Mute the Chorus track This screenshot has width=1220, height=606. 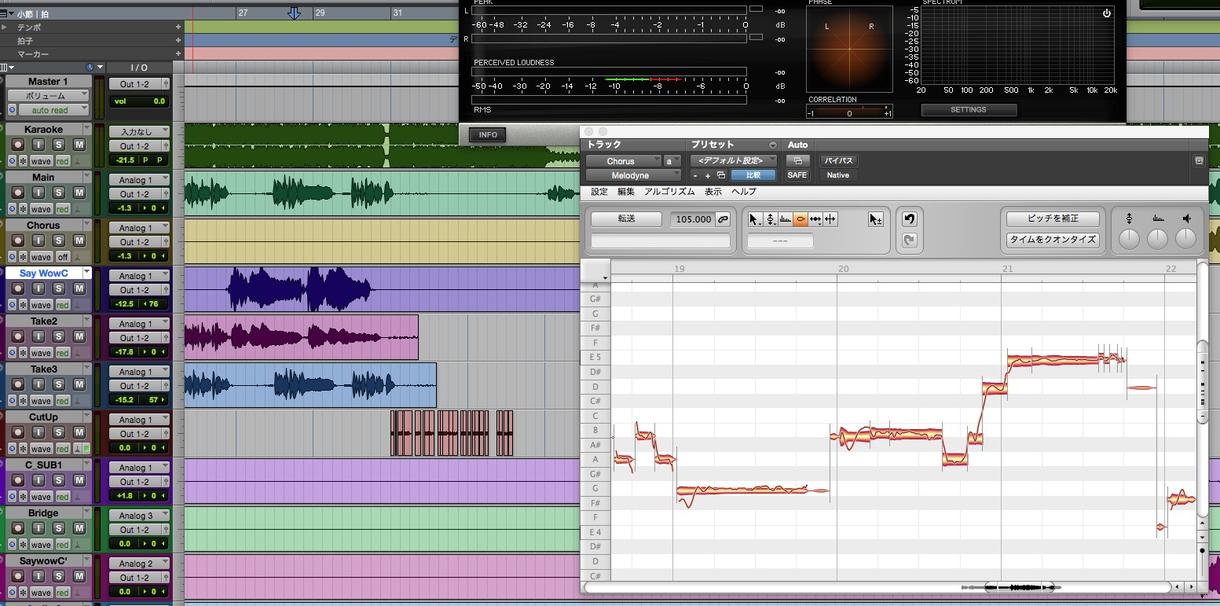(x=79, y=241)
